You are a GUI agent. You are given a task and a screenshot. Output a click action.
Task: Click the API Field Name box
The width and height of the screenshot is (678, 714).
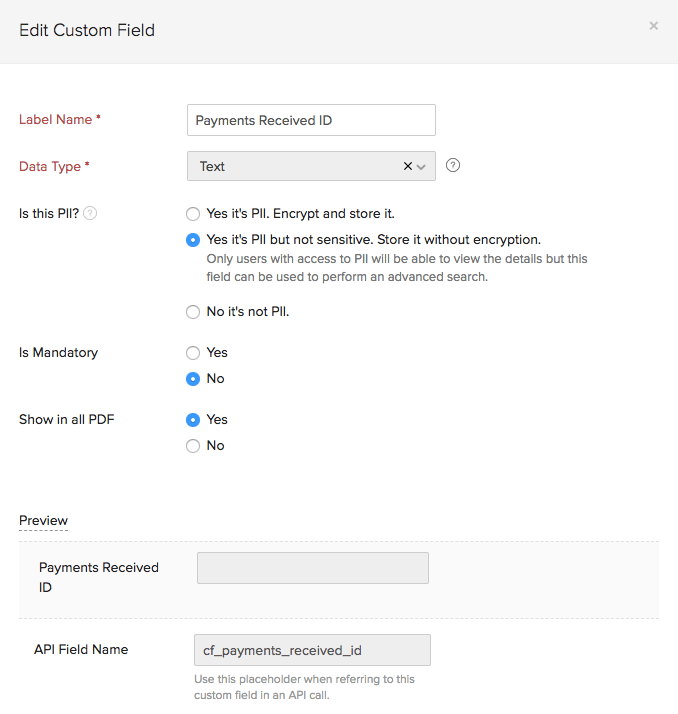312,650
